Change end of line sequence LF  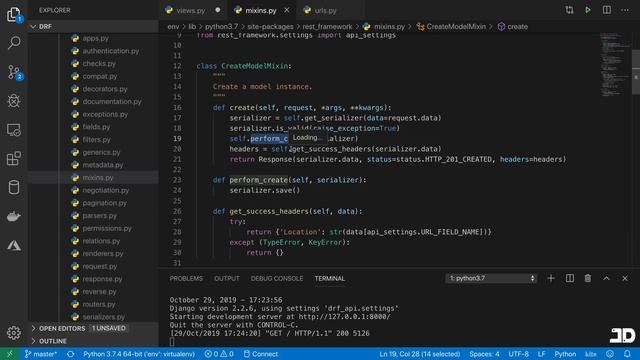coord(541,354)
